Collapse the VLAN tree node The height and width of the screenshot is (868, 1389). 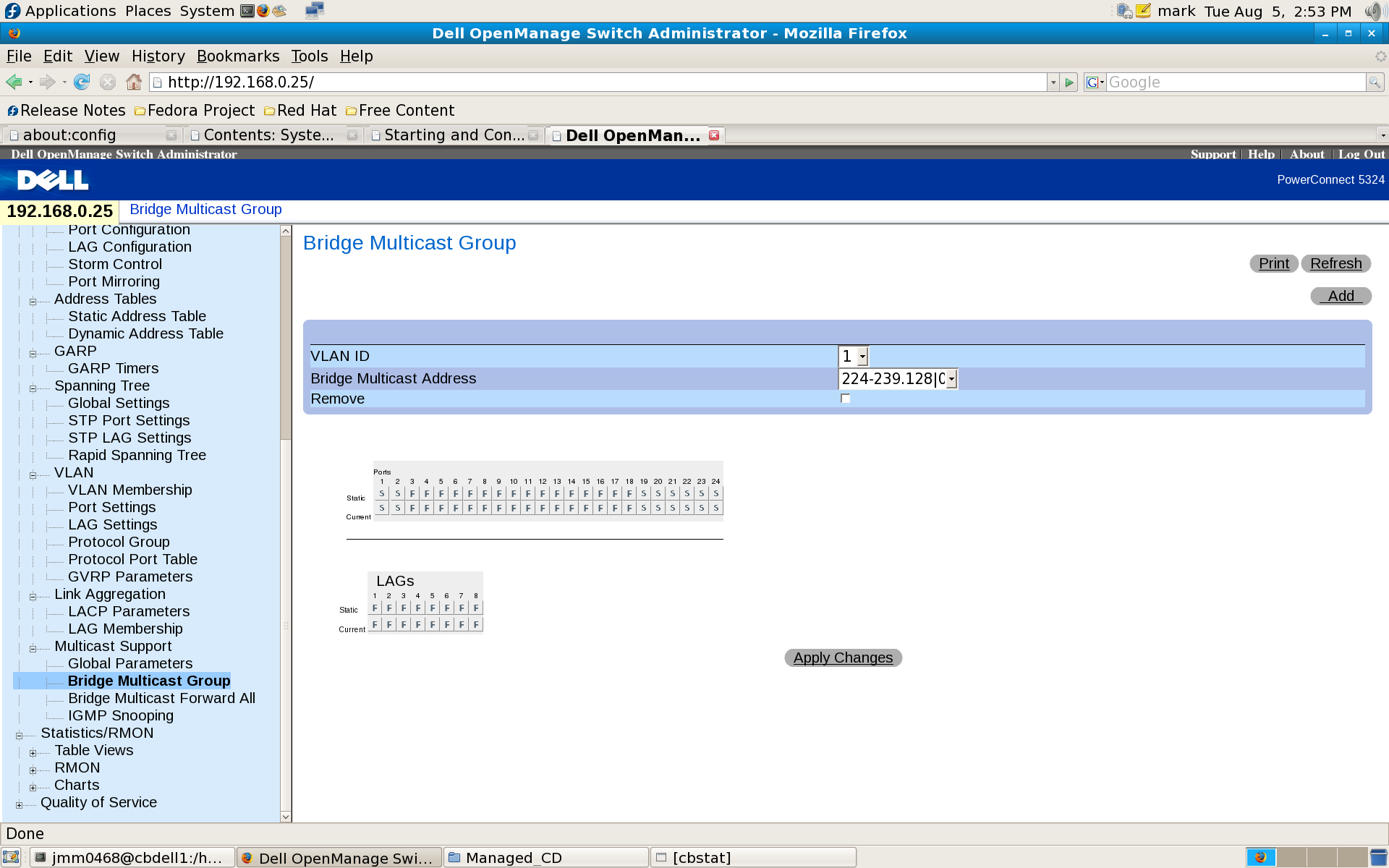(33, 475)
